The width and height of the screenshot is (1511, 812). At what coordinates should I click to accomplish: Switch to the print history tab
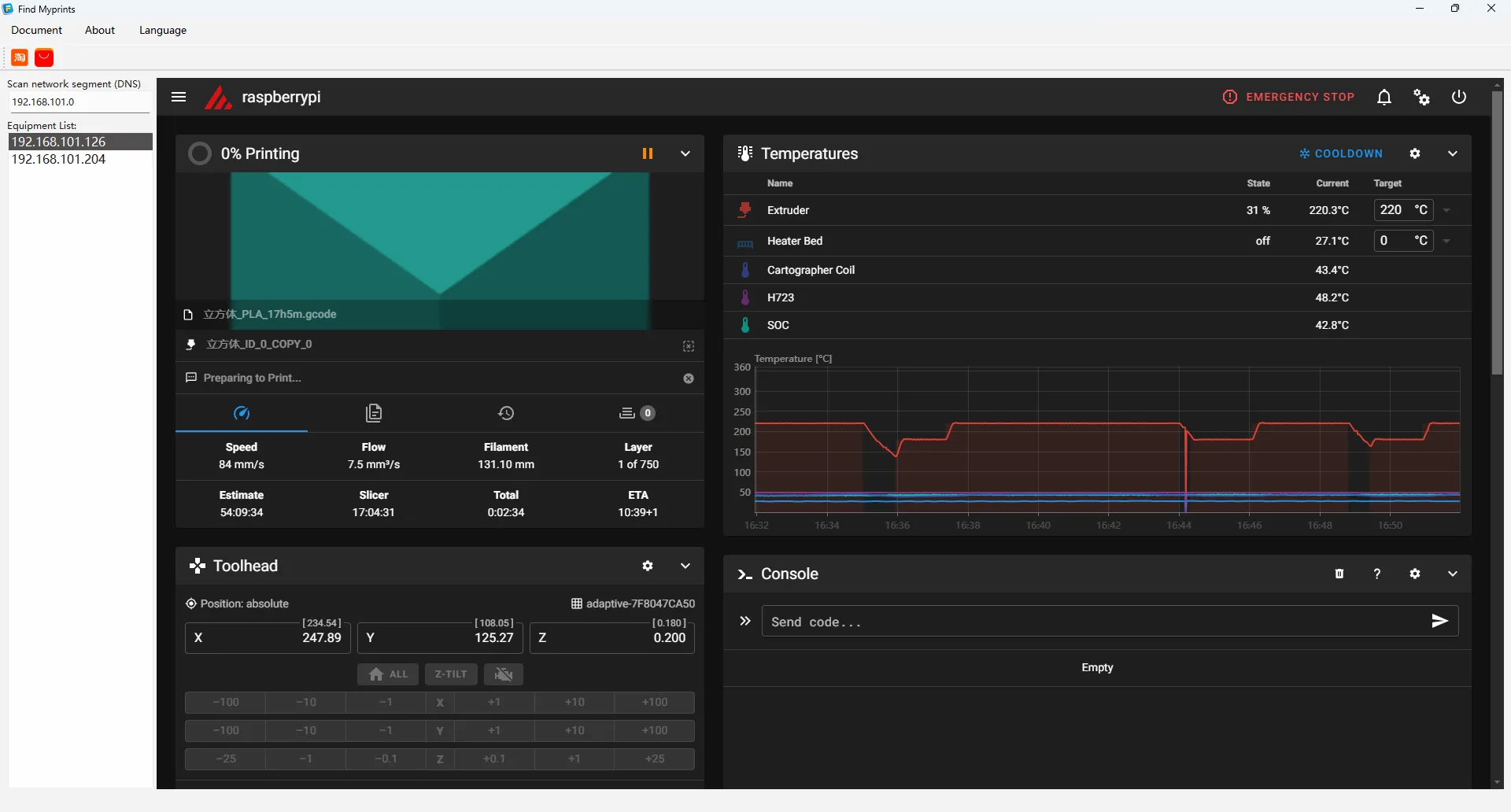click(x=506, y=413)
